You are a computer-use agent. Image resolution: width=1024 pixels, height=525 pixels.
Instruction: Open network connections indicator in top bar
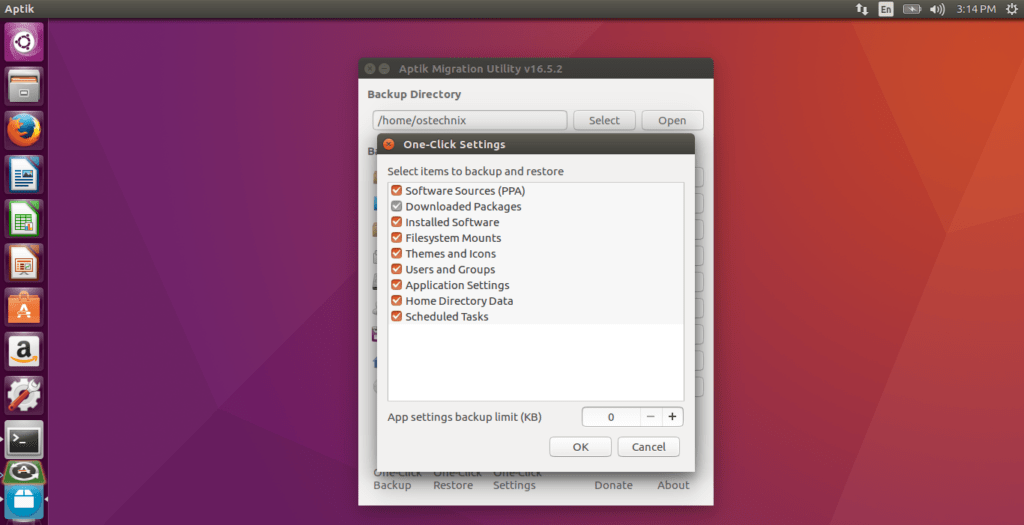pos(862,9)
